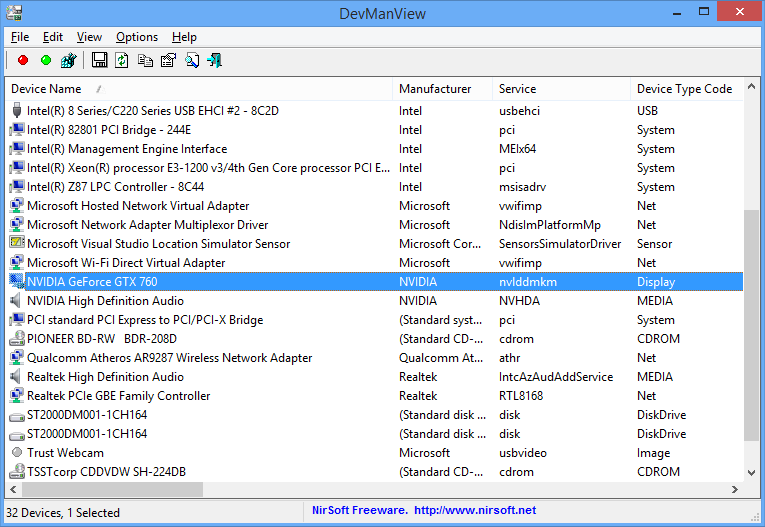Open the Properties toolbar icon
The height and width of the screenshot is (527, 765).
[x=168, y=61]
